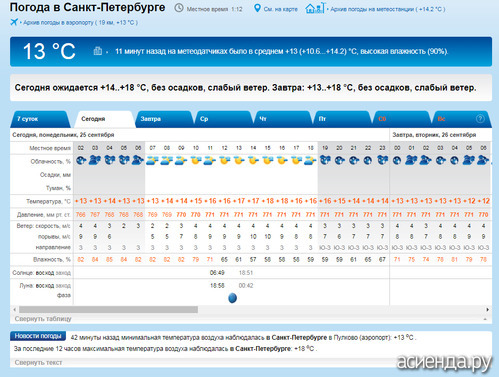Switch to the Завтра tab
The height and width of the screenshot is (377, 499).
tap(164, 119)
